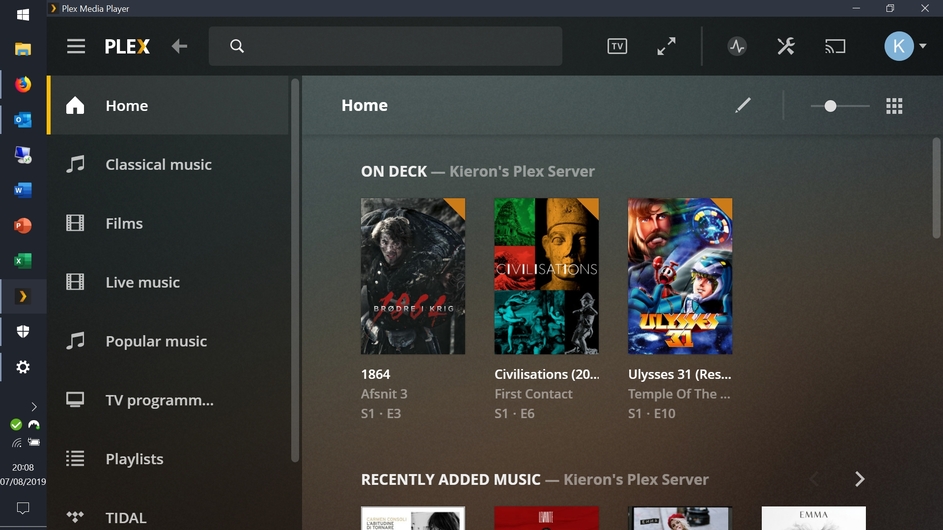Open the Films library
943x530 pixels.
click(x=168, y=223)
